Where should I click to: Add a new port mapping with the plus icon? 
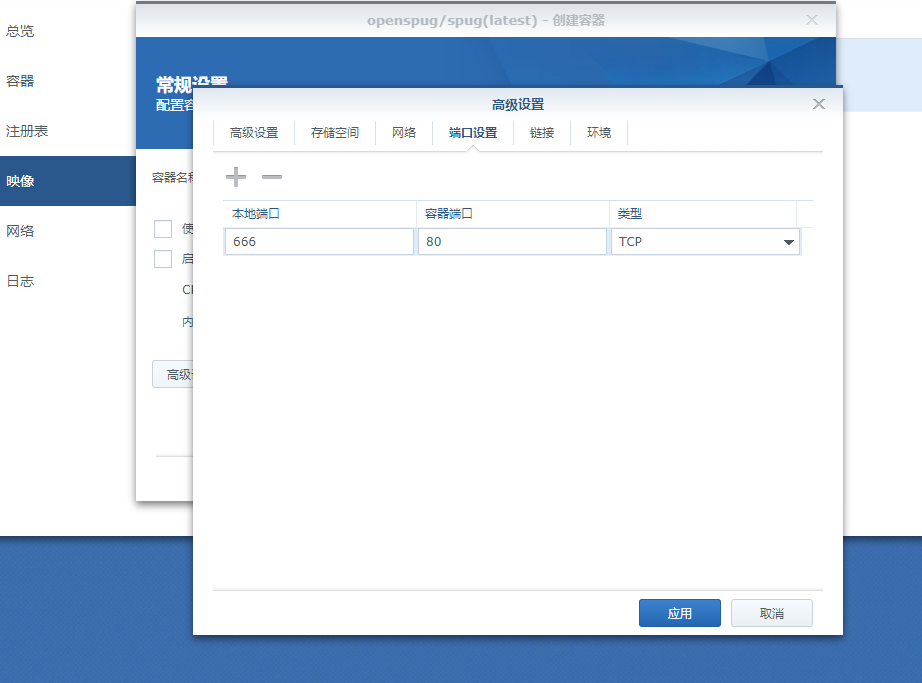tap(236, 177)
